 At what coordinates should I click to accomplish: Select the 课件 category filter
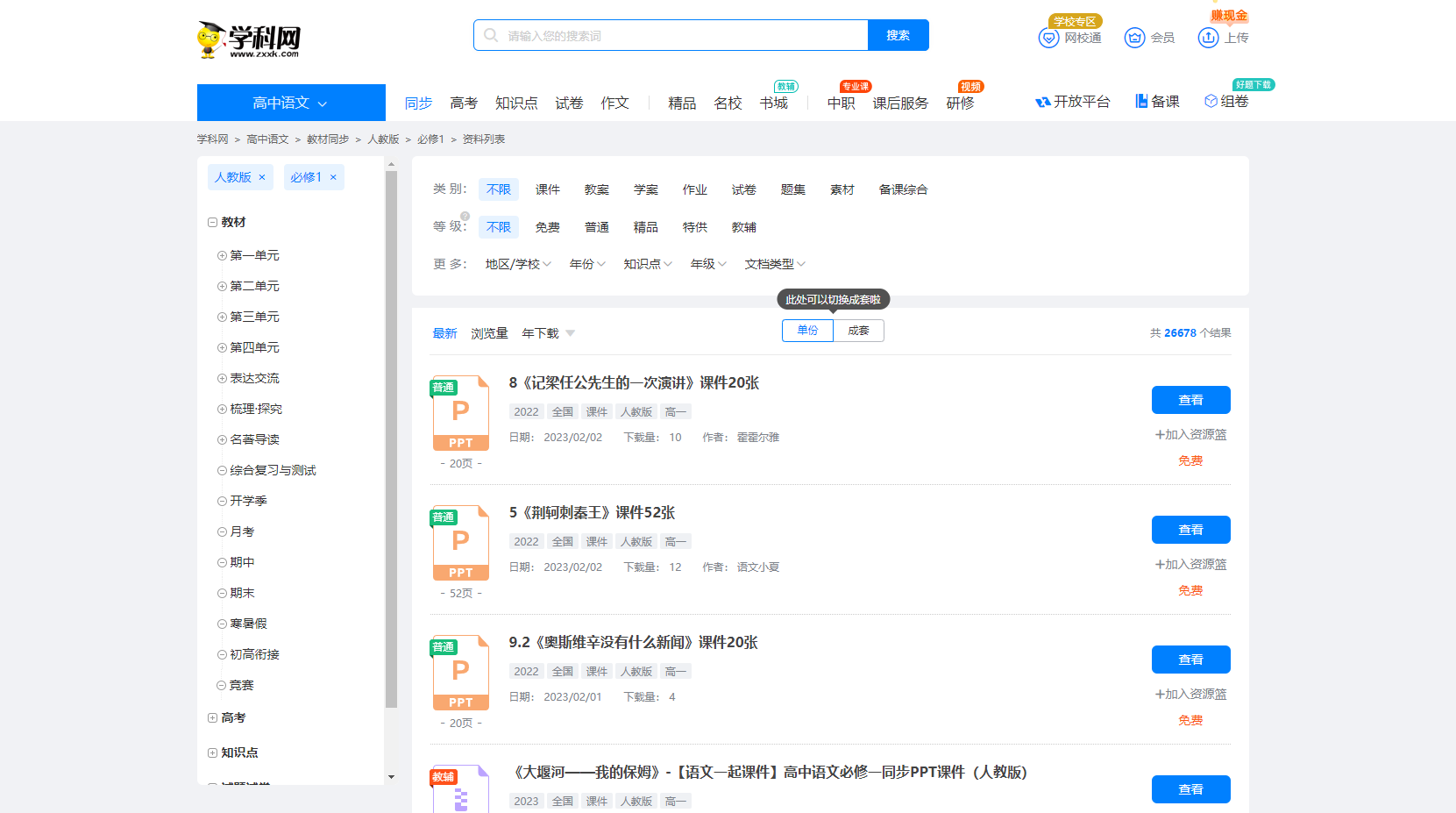click(547, 189)
